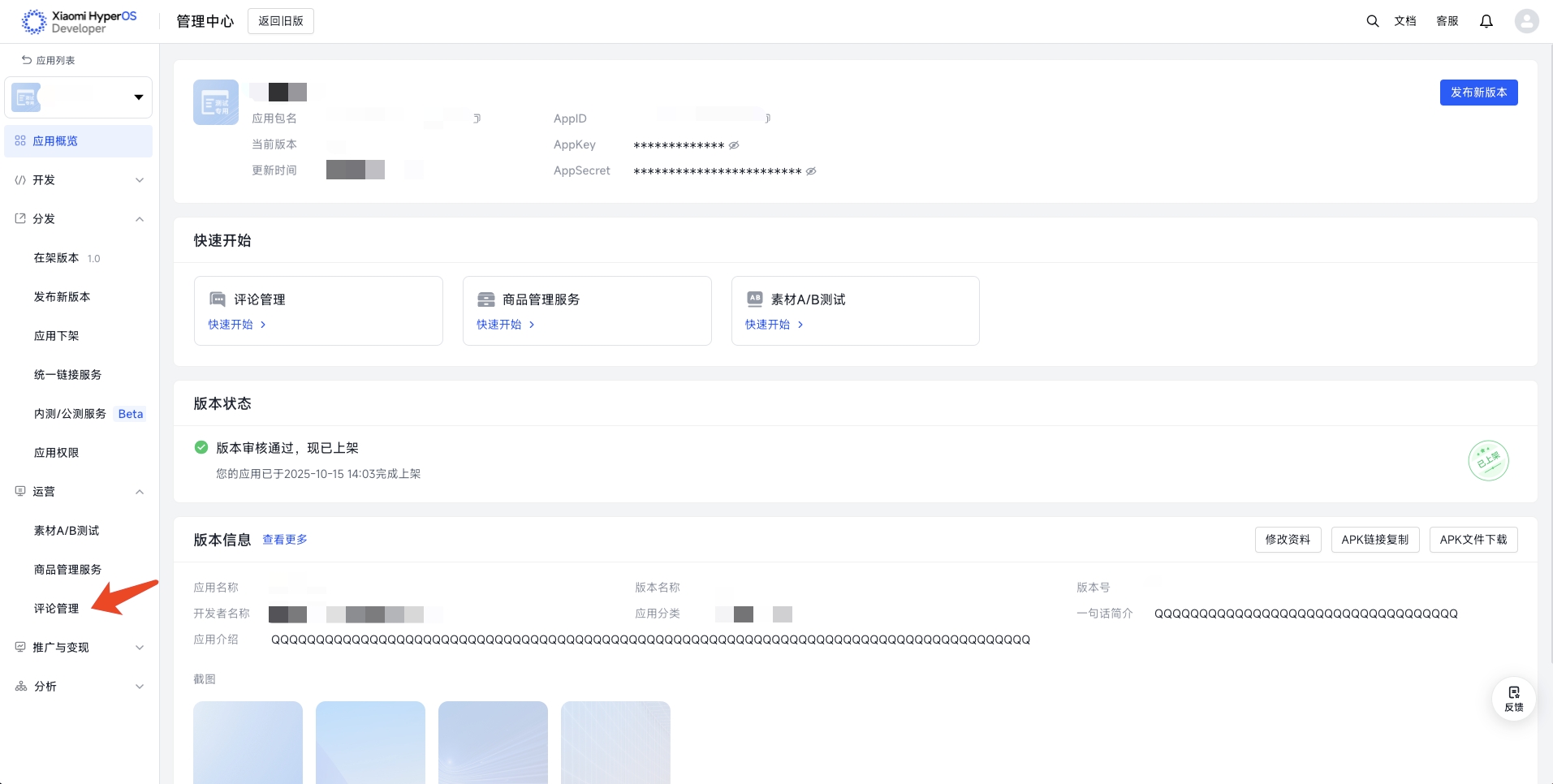
Task: Open the user avatar profile menu
Action: pyautogui.click(x=1526, y=21)
